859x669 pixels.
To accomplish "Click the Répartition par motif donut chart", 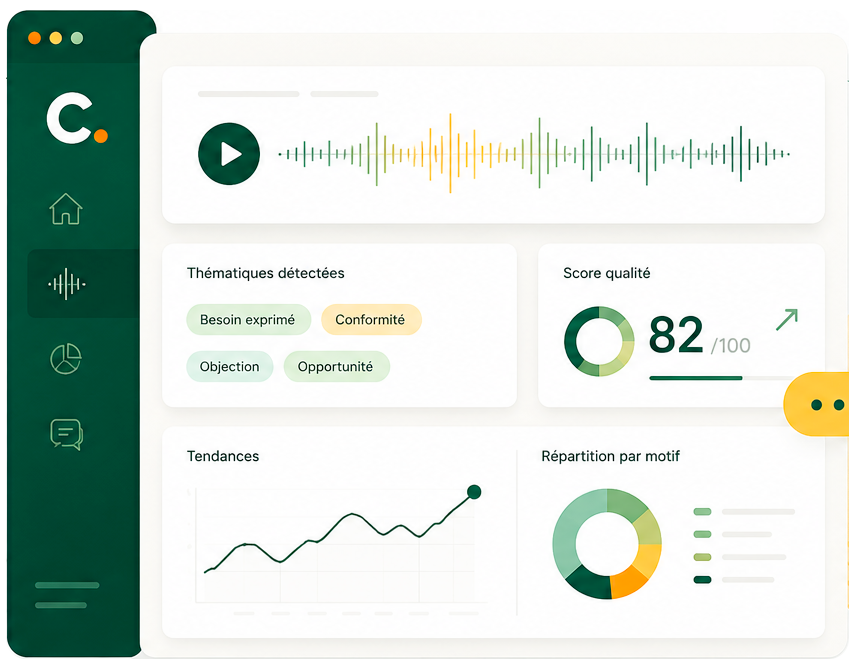I will 607,544.
